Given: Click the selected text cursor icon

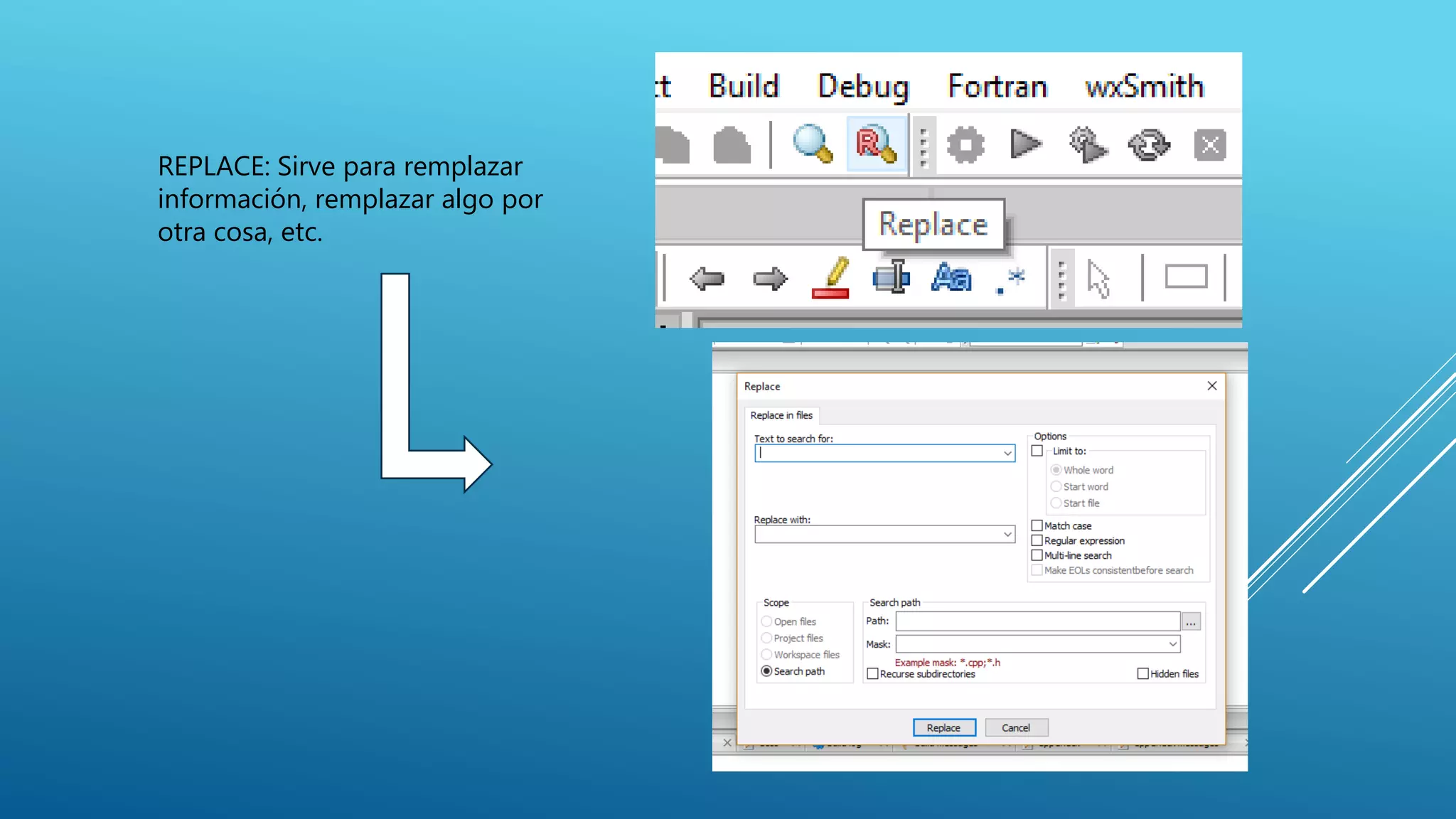Looking at the screenshot, I should point(892,277).
